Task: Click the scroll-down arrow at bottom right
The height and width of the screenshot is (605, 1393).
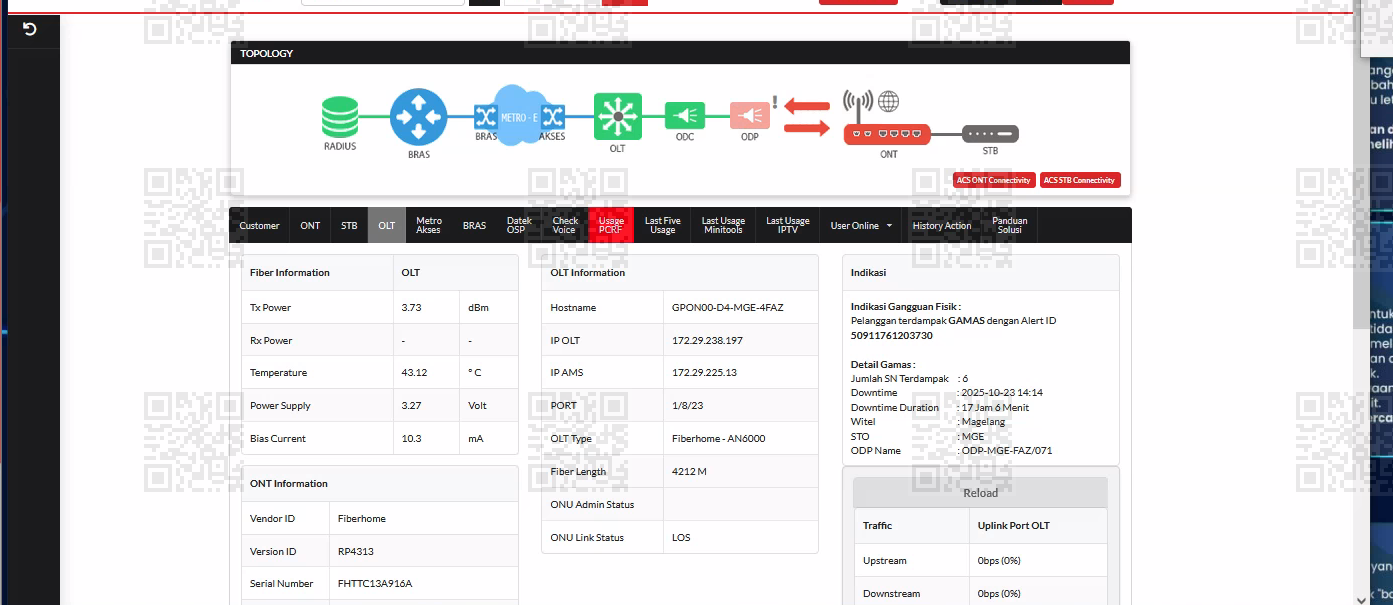Action: coord(1361,598)
